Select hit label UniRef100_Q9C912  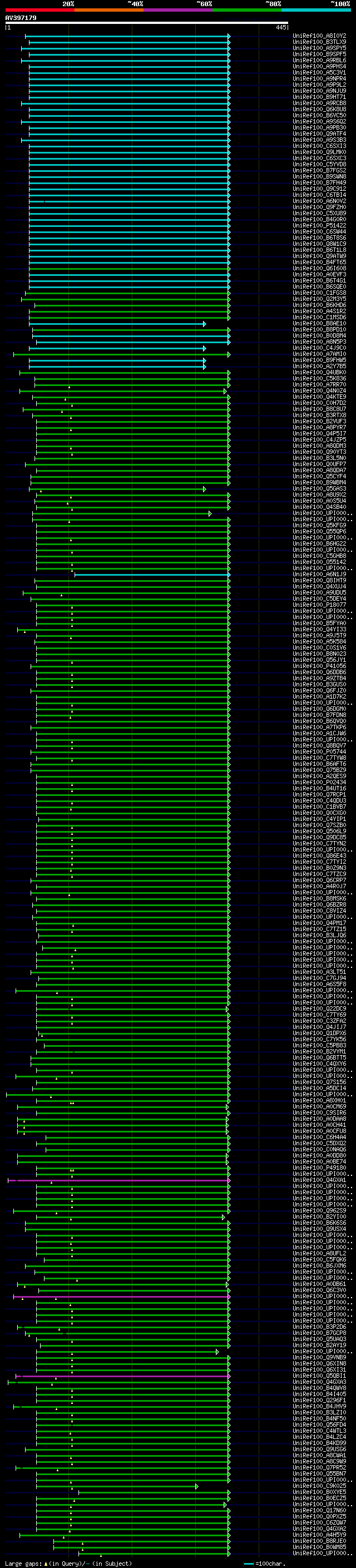319,189
